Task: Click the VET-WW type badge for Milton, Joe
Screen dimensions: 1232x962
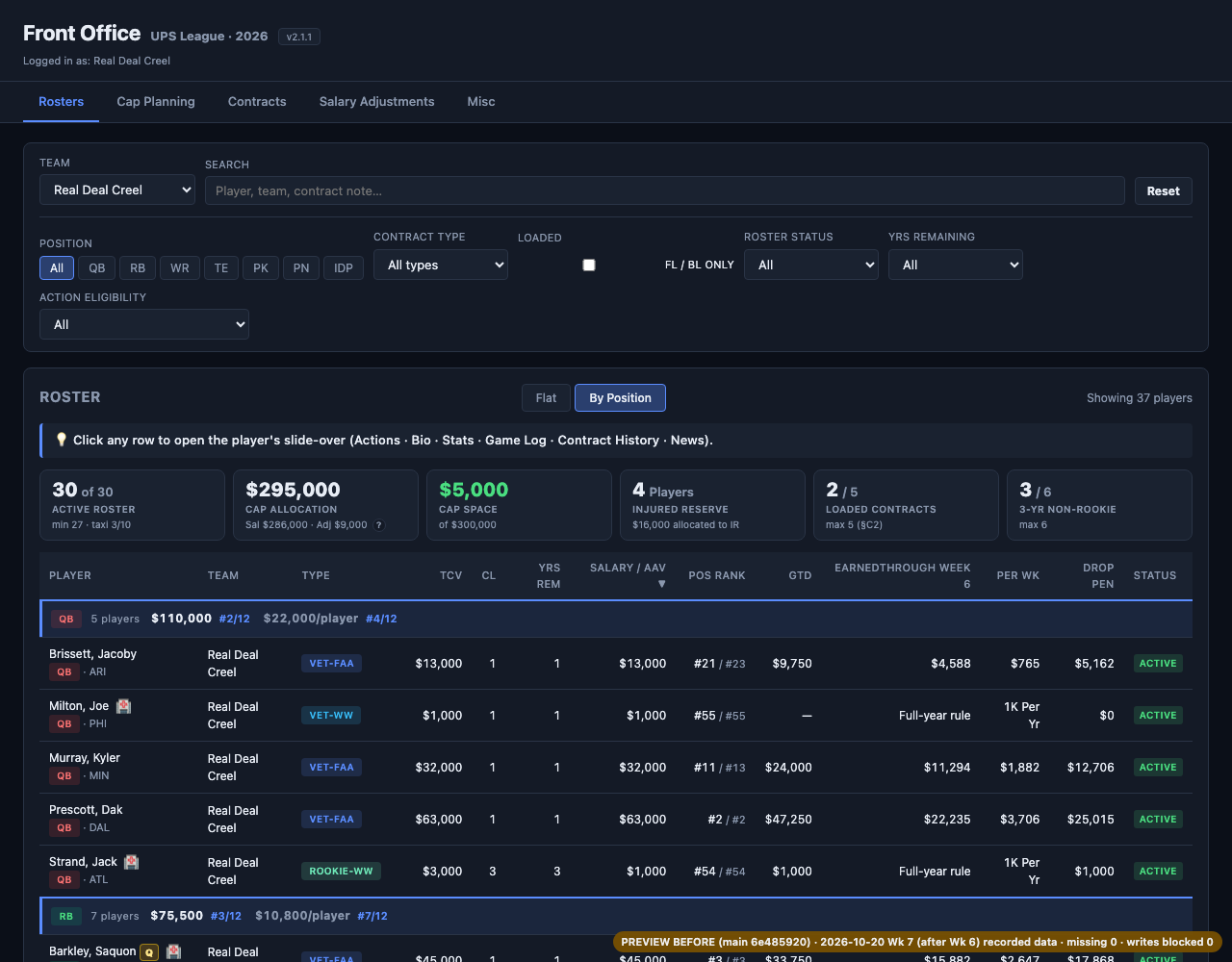Action: 331,715
